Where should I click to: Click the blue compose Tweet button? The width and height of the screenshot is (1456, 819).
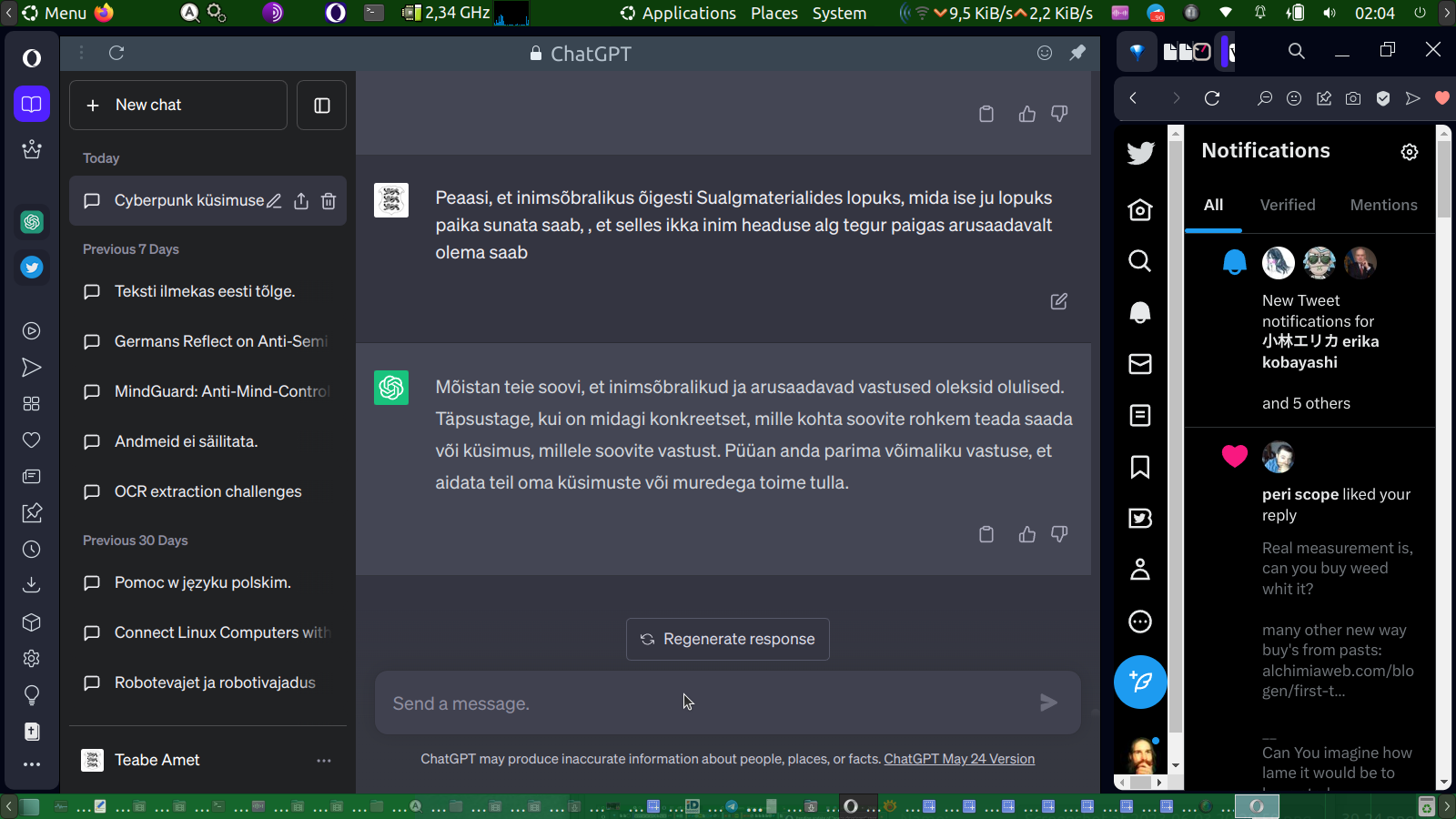coord(1140,682)
